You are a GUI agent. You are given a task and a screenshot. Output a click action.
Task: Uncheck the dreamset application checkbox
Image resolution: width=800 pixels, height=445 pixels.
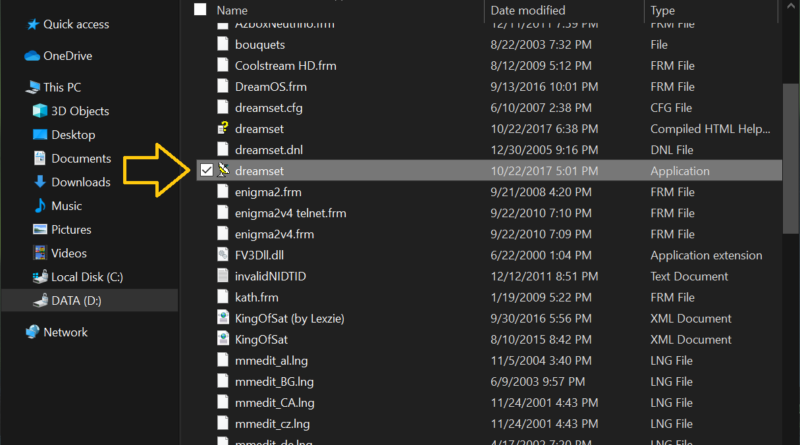pyautogui.click(x=206, y=171)
